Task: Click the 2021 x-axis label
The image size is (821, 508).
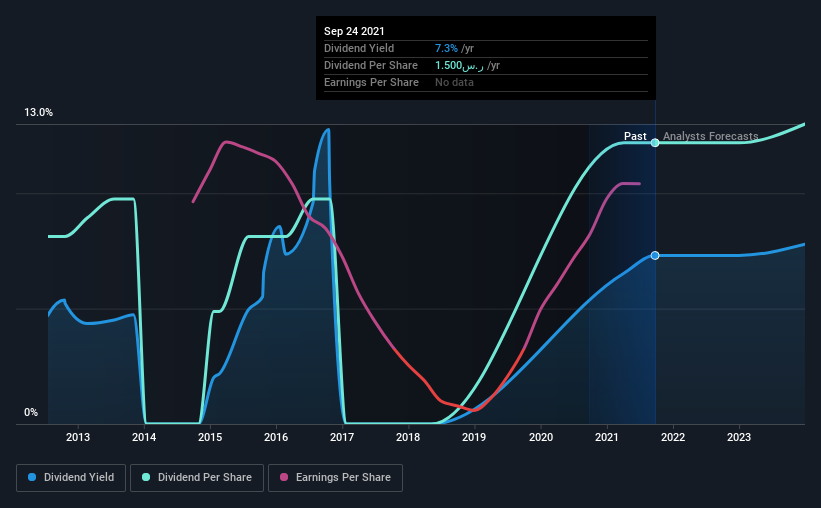Action: [607, 437]
